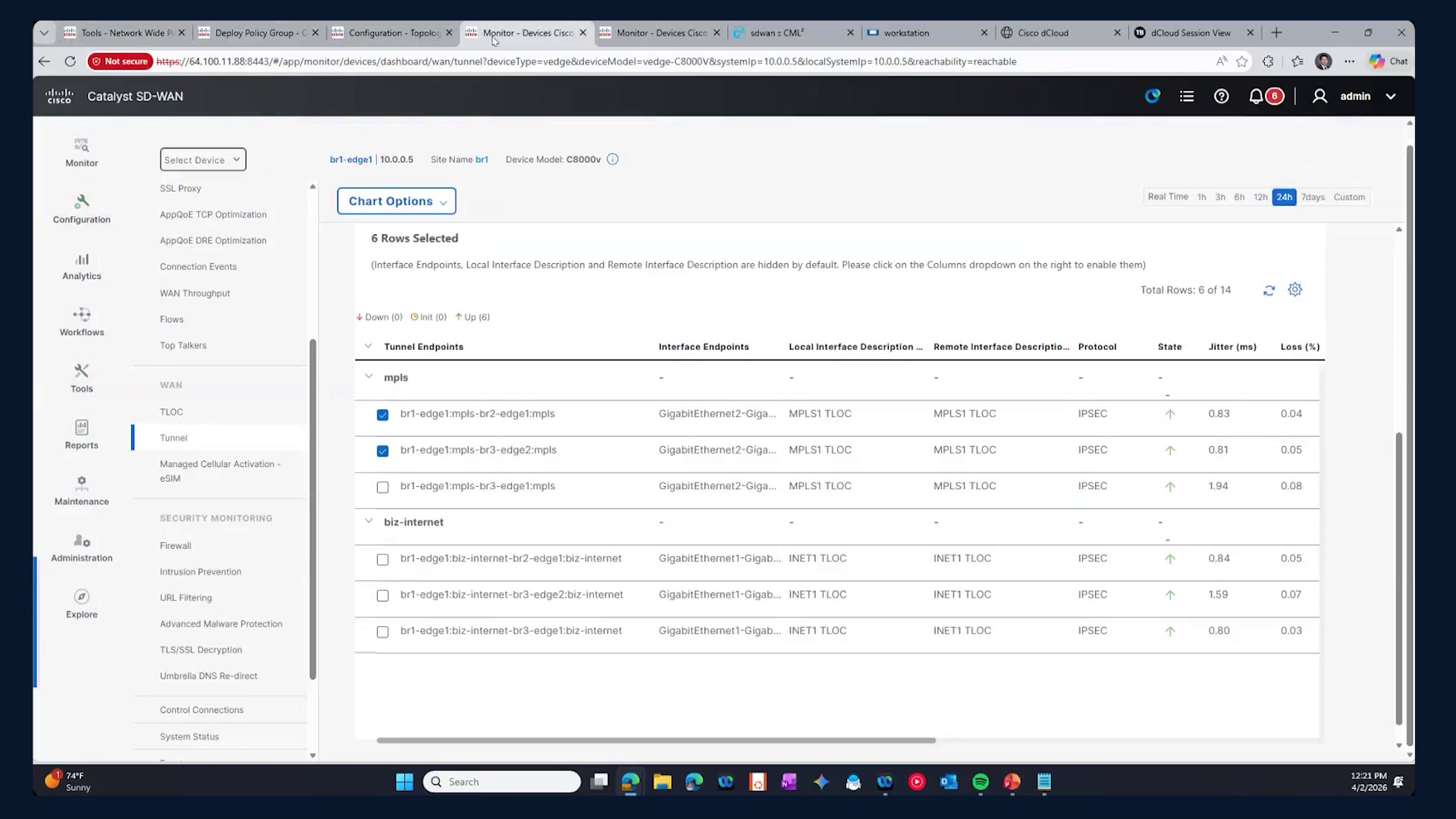Open the Configuration sidebar icon
1456x819 pixels.
81,209
